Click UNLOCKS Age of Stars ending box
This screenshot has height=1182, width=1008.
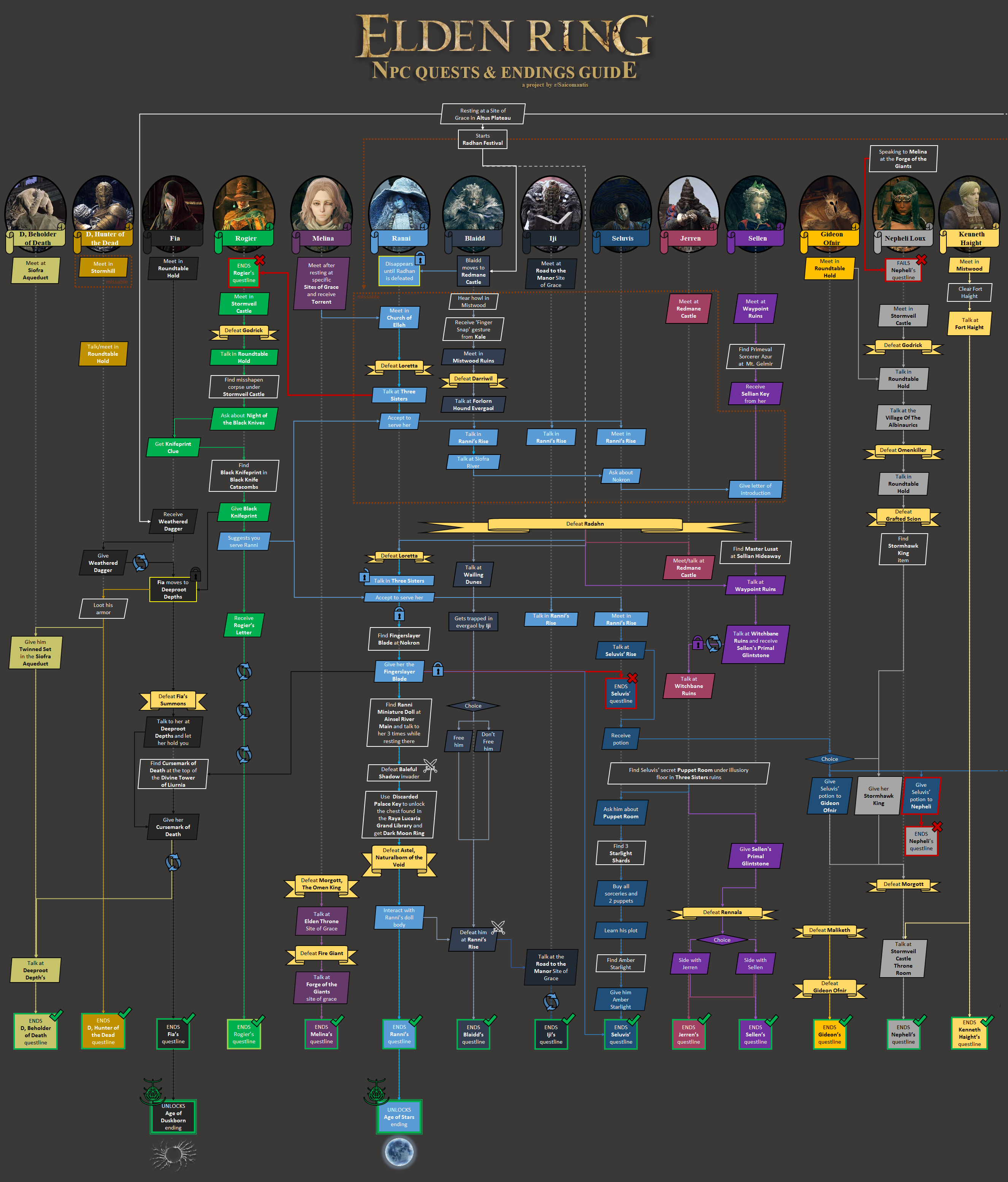[x=399, y=1117]
